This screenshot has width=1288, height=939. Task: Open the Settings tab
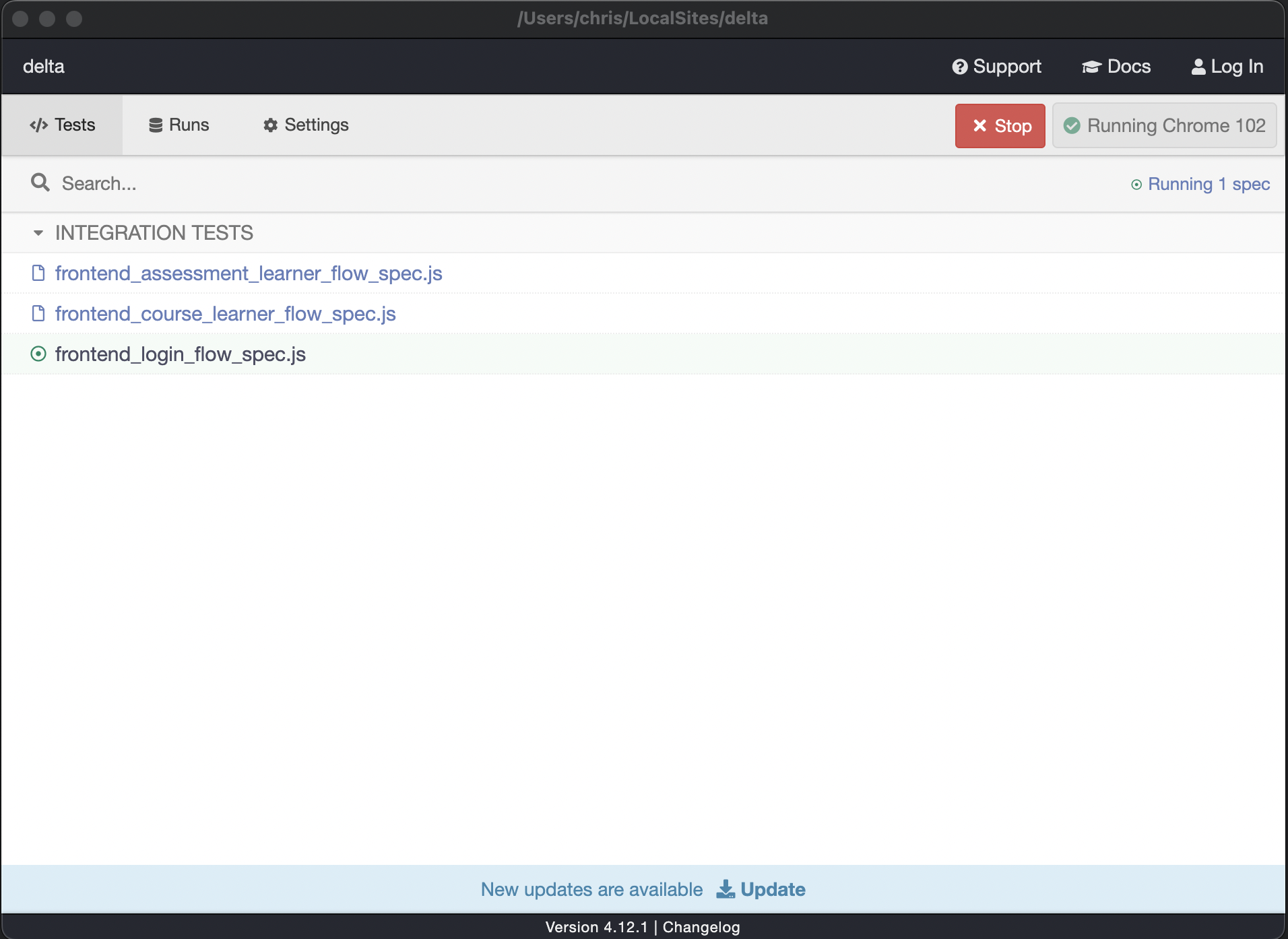[306, 125]
